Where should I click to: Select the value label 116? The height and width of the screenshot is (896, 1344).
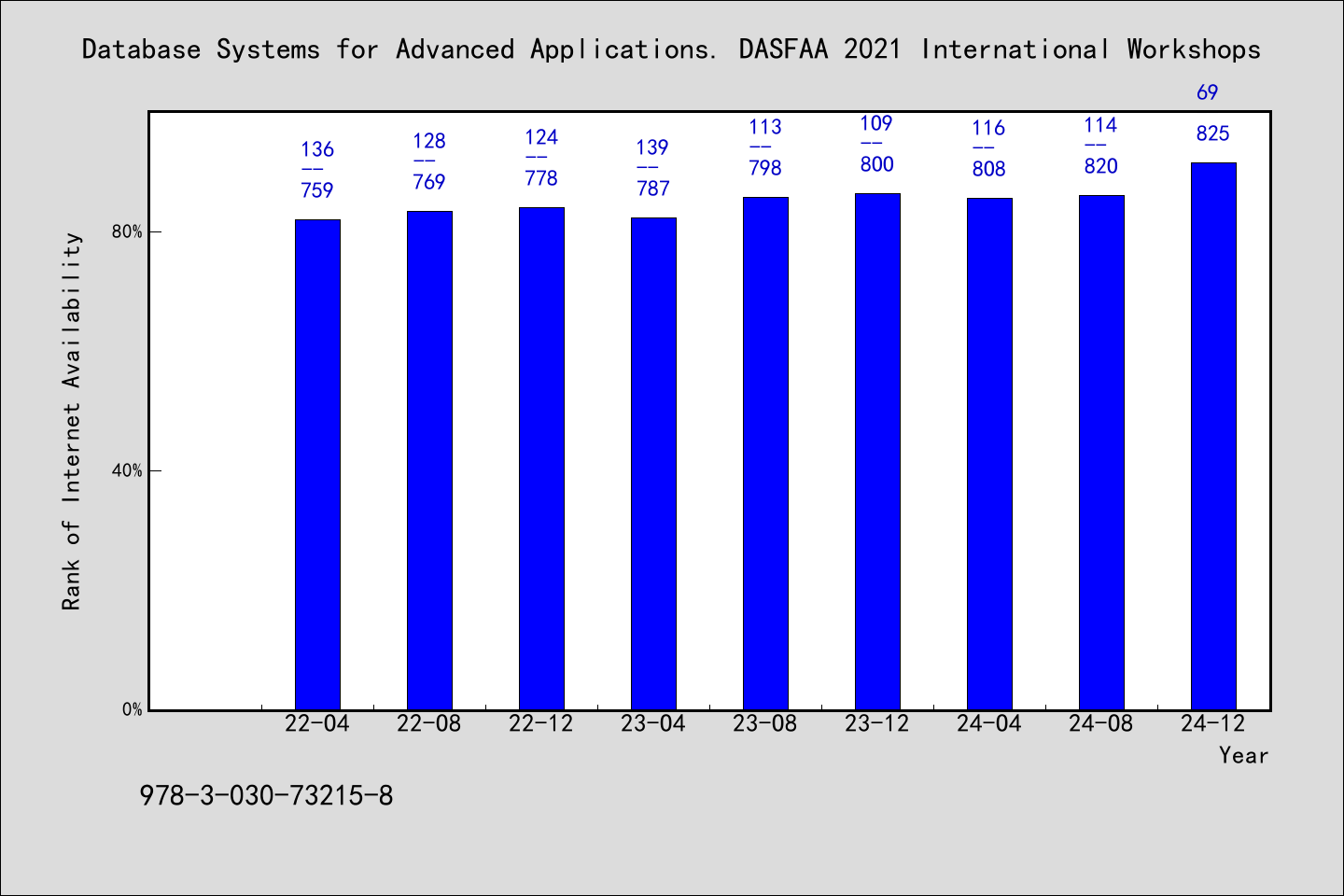coord(989,128)
